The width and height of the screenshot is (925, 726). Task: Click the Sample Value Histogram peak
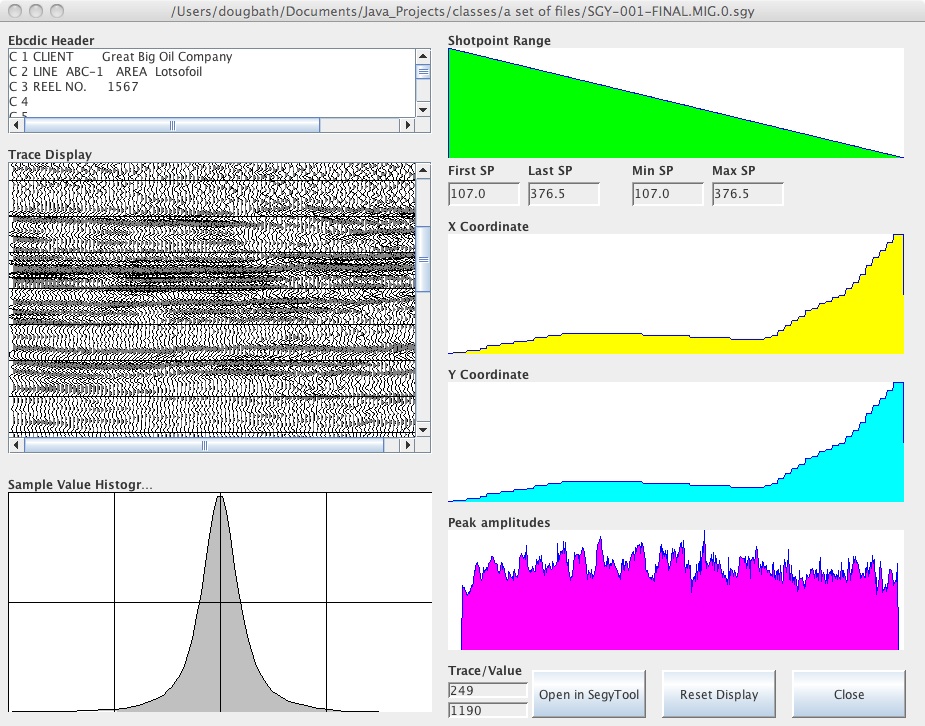(x=220, y=500)
